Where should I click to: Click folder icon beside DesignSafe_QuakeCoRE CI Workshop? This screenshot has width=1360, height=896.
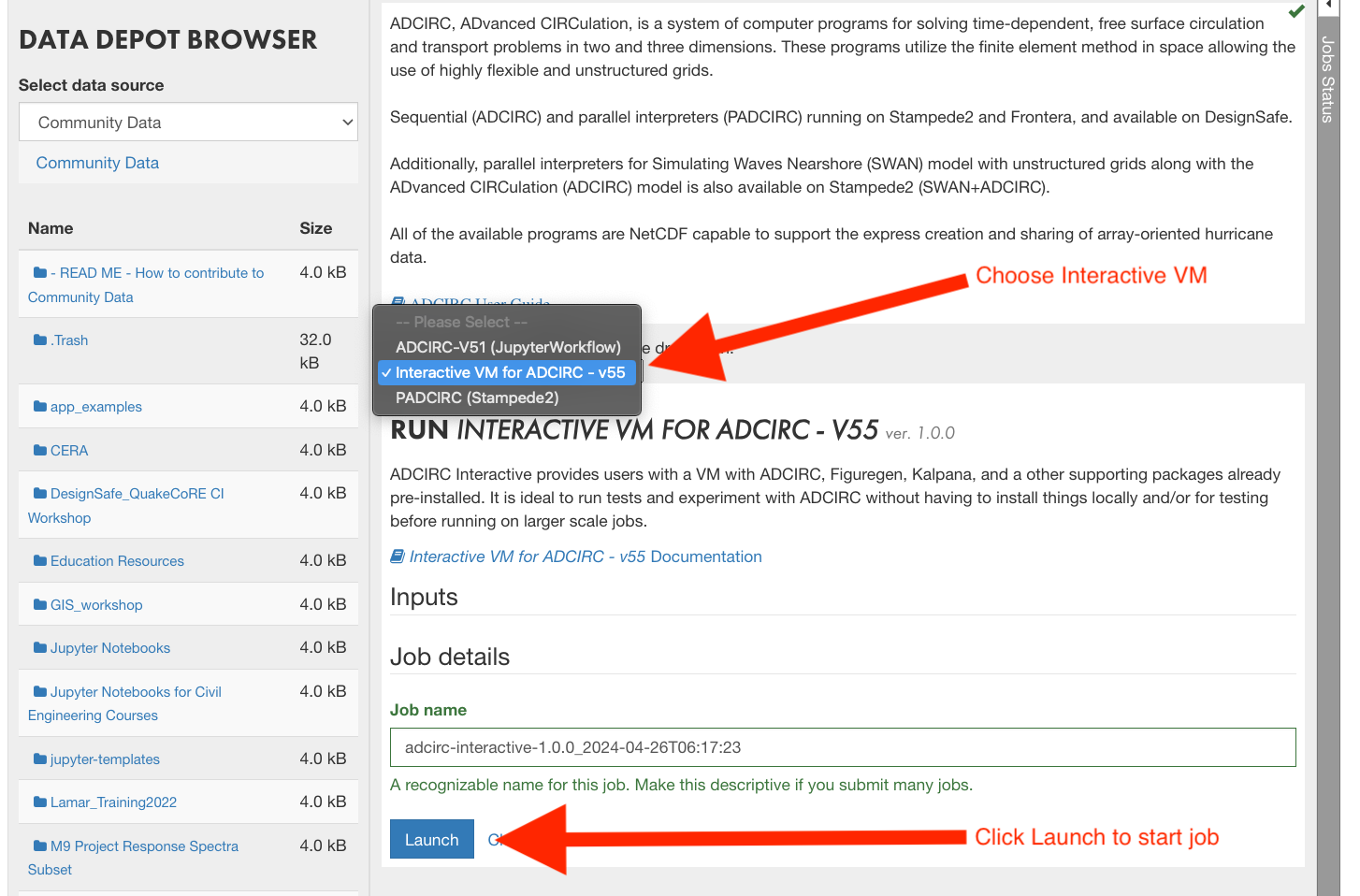pyautogui.click(x=40, y=494)
